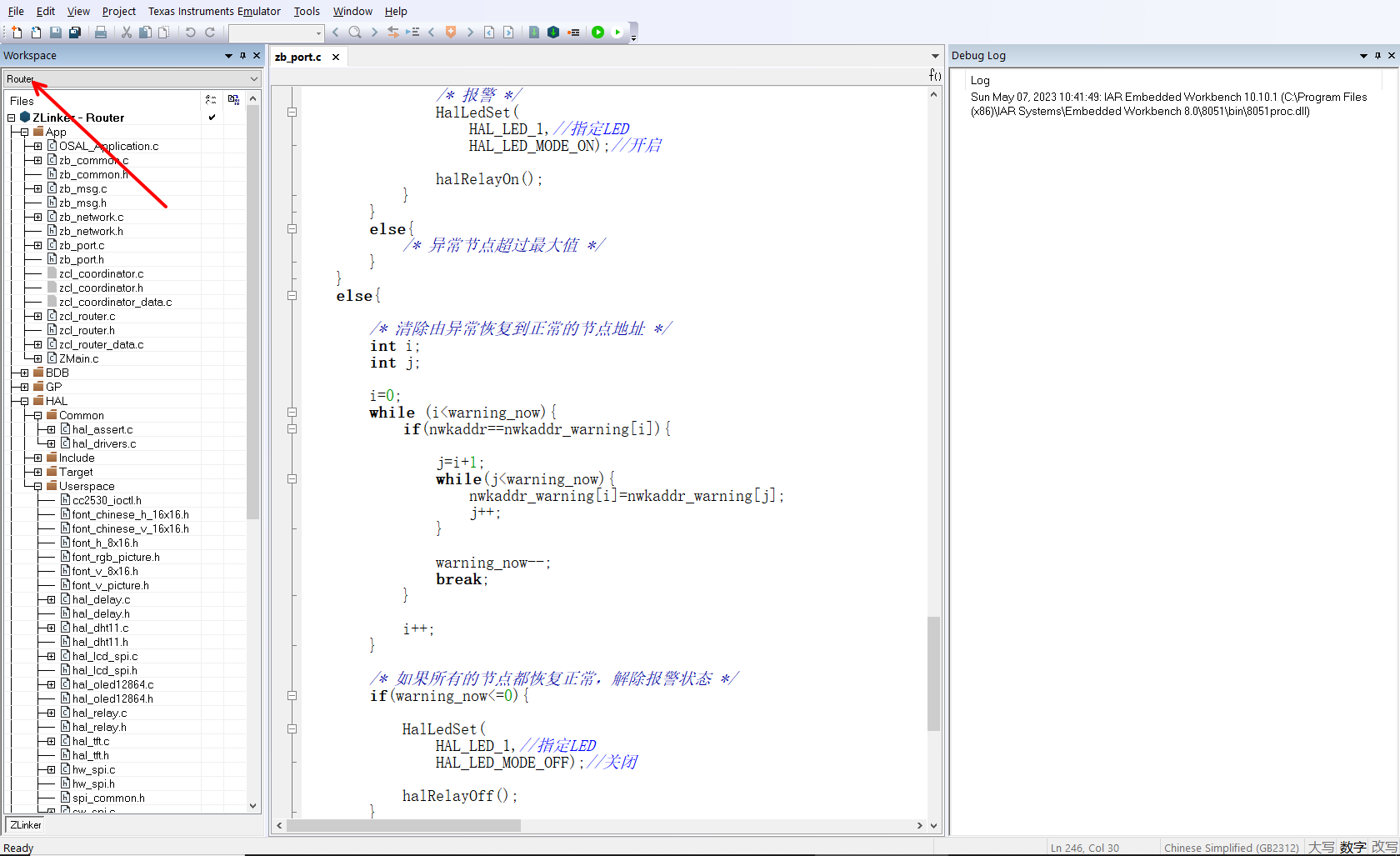The height and width of the screenshot is (856, 1400).
Task: Toggle bookmark with the orange shield icon
Action: point(451,33)
